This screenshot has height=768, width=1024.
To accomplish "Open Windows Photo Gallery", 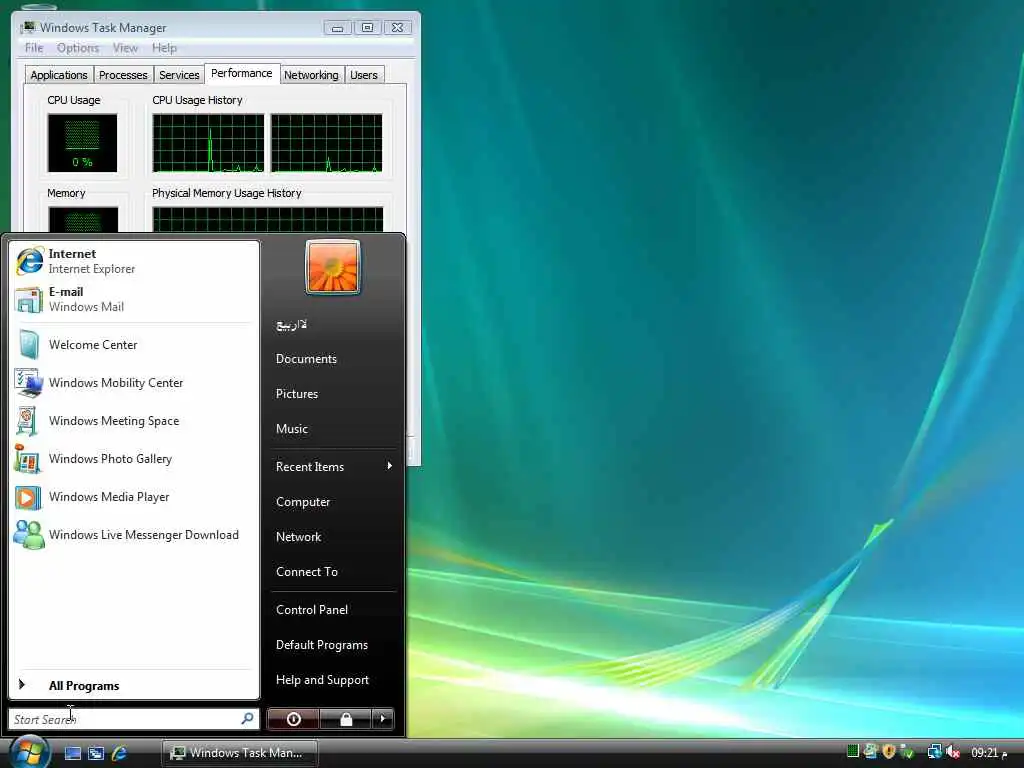I will [134, 459].
